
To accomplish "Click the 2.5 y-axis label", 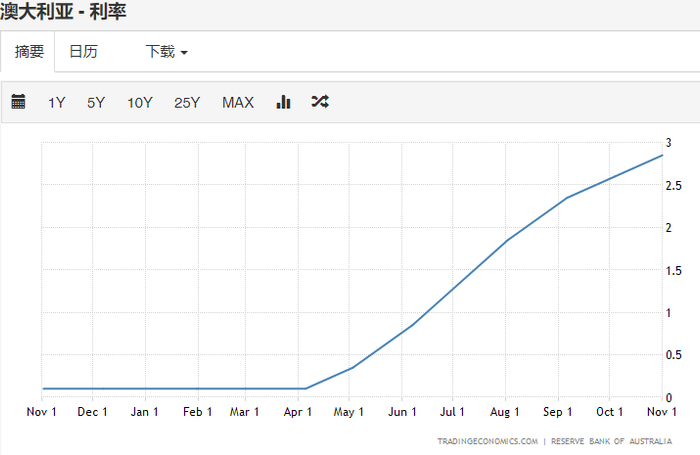I will pos(674,186).
